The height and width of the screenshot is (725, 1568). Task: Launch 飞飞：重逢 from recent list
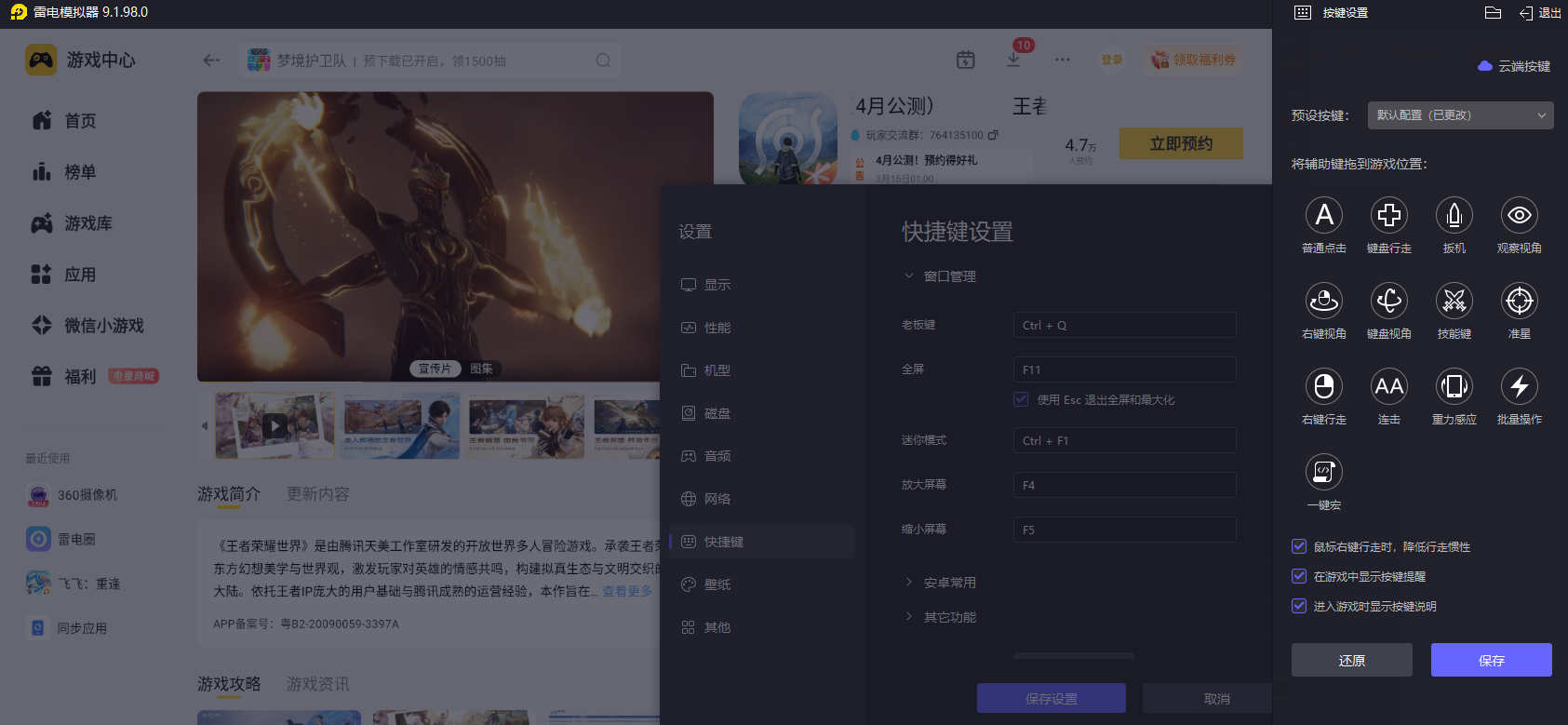pos(74,584)
